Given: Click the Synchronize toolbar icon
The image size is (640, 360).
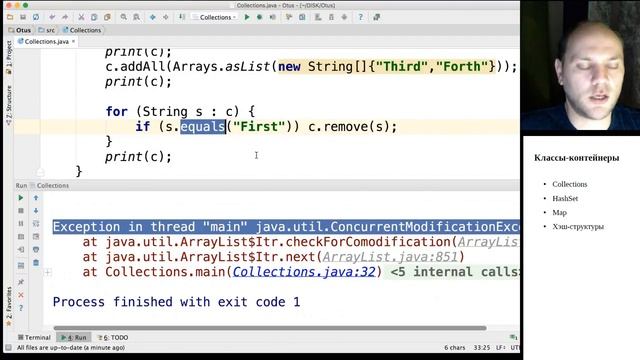Looking at the screenshot, I should click(x=36, y=17).
